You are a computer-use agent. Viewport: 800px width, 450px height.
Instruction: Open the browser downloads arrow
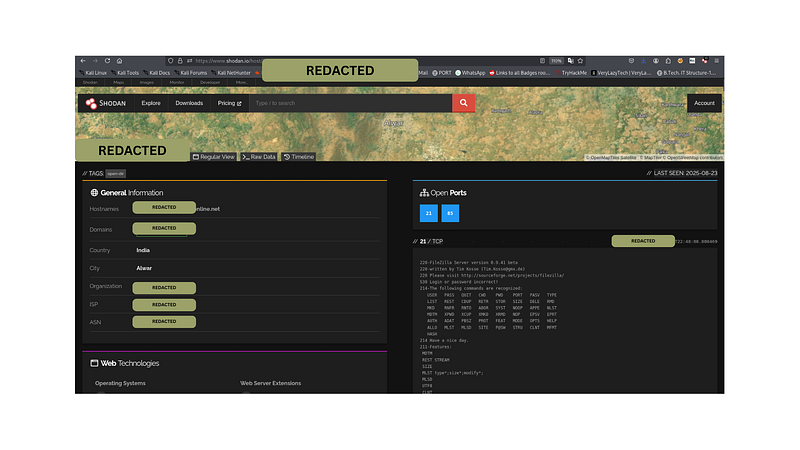[x=643, y=61]
